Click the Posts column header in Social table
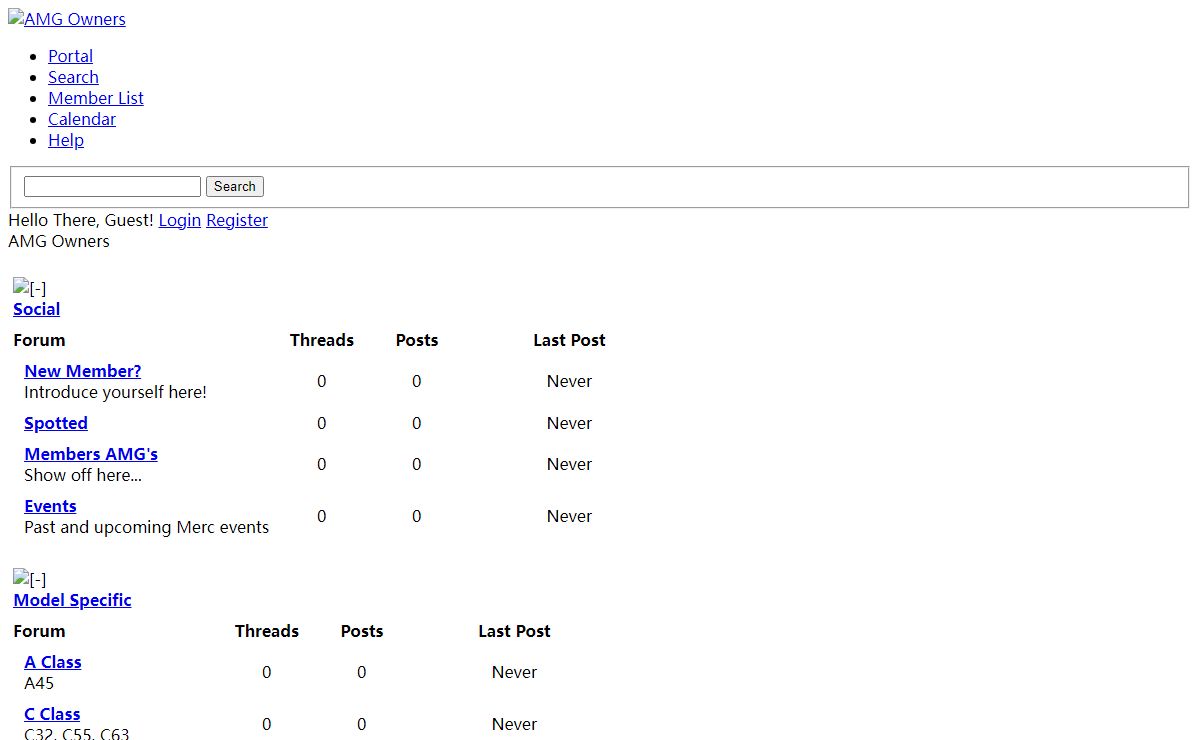This screenshot has height=740, width=1200. point(417,340)
